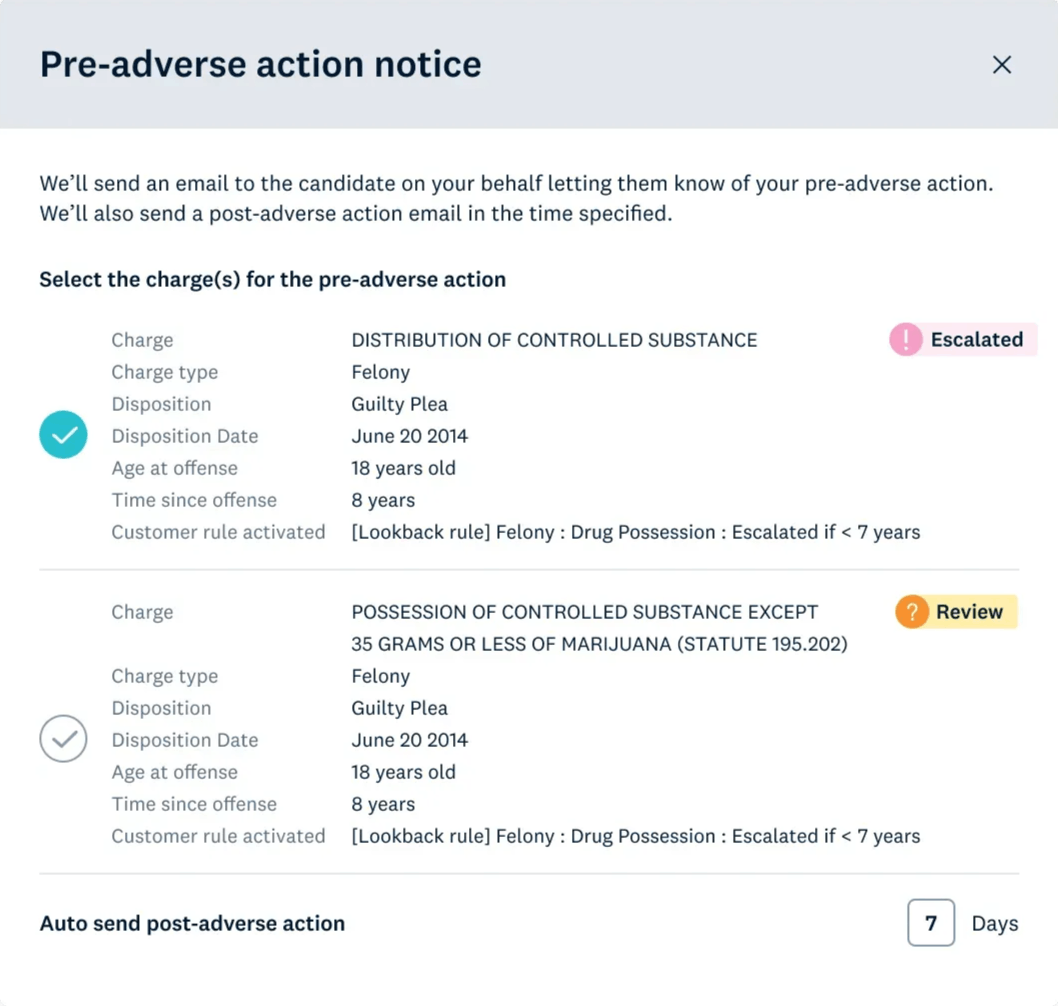Click the Auto send post-adverse action label

tap(192, 924)
